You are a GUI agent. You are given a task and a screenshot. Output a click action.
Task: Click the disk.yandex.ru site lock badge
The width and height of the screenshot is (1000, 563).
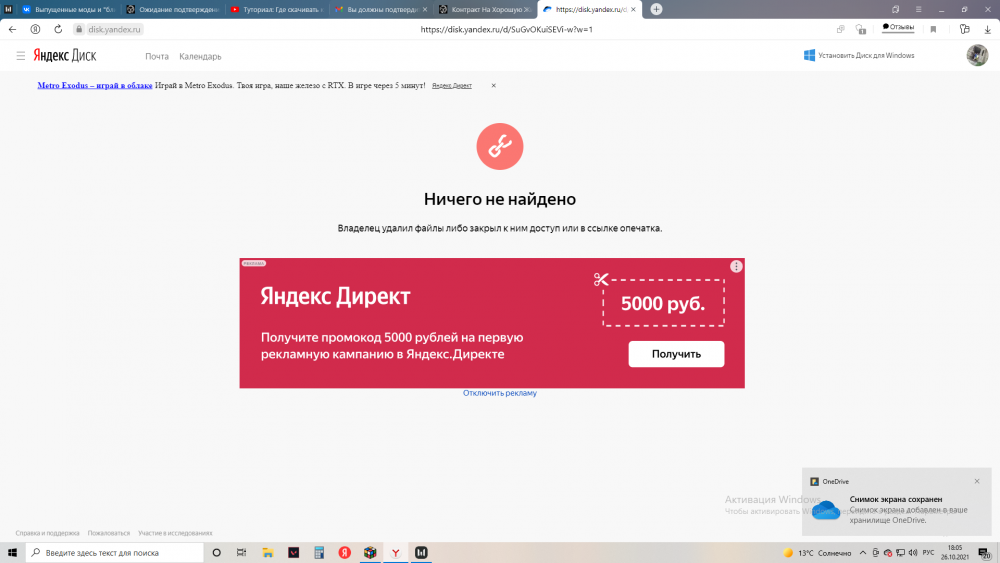click(x=108, y=29)
